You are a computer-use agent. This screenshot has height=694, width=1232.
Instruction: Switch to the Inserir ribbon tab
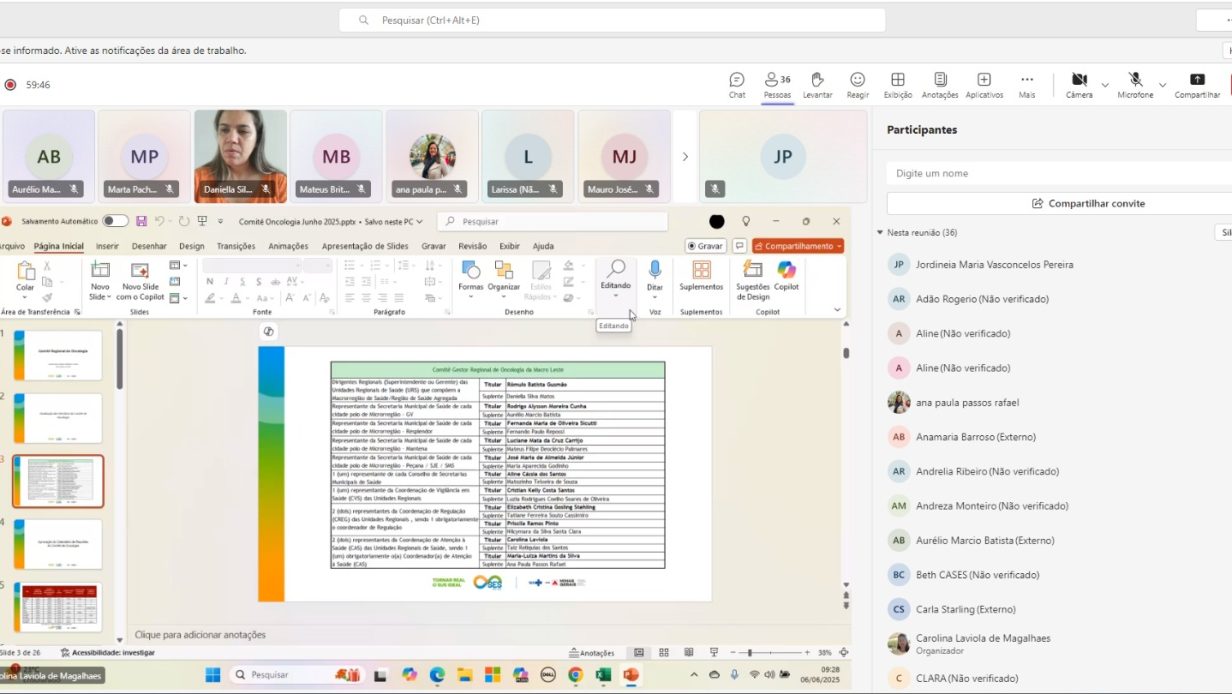pyautogui.click(x=107, y=246)
